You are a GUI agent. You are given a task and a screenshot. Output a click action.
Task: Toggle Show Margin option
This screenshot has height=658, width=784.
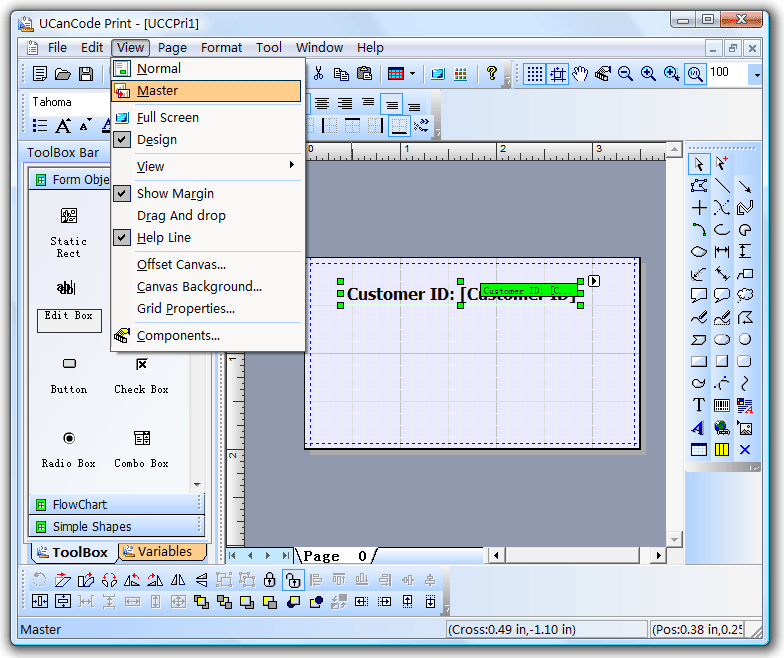point(206,194)
